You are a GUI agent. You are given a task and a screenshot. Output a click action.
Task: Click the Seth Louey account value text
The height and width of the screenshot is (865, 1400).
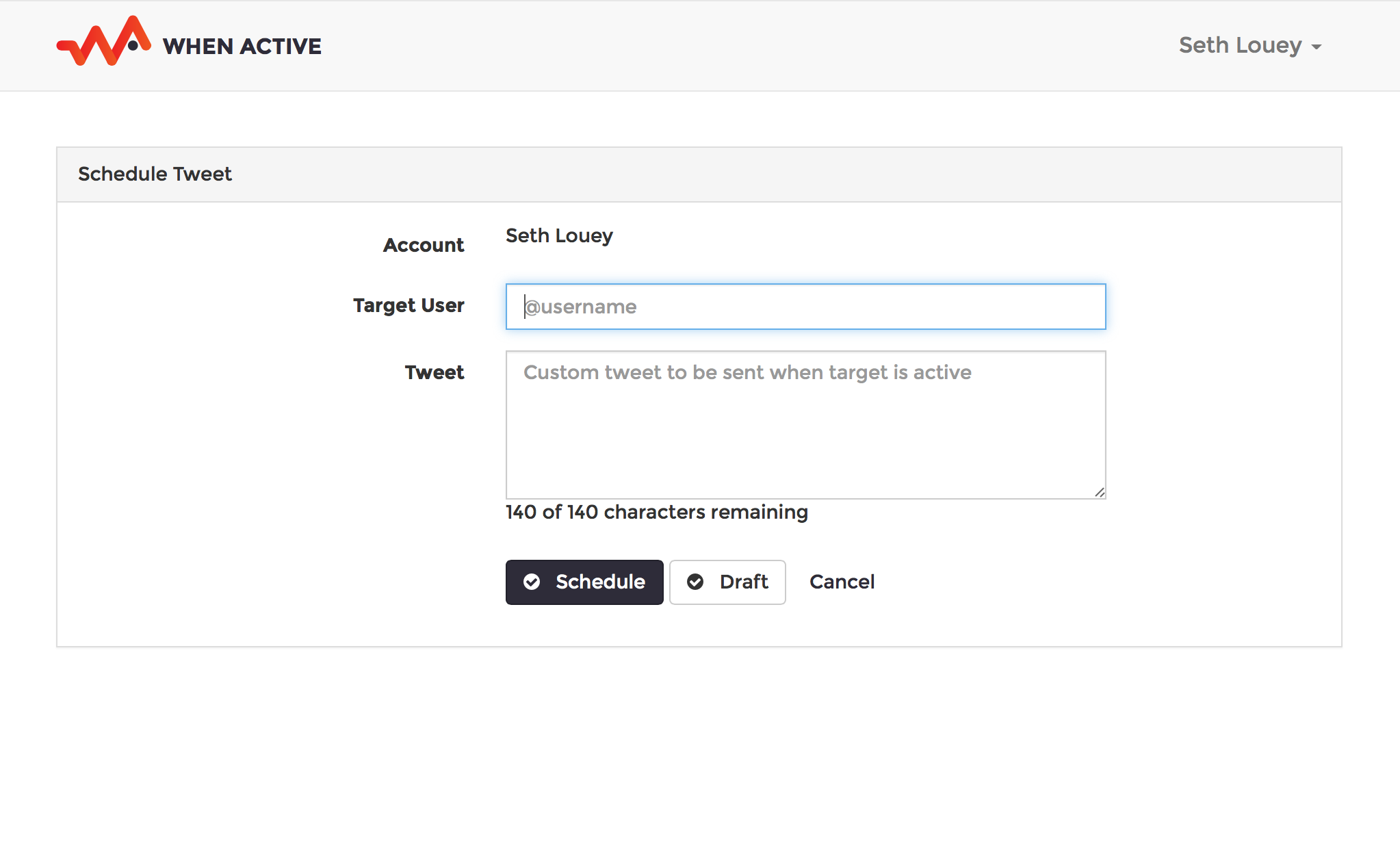(559, 235)
